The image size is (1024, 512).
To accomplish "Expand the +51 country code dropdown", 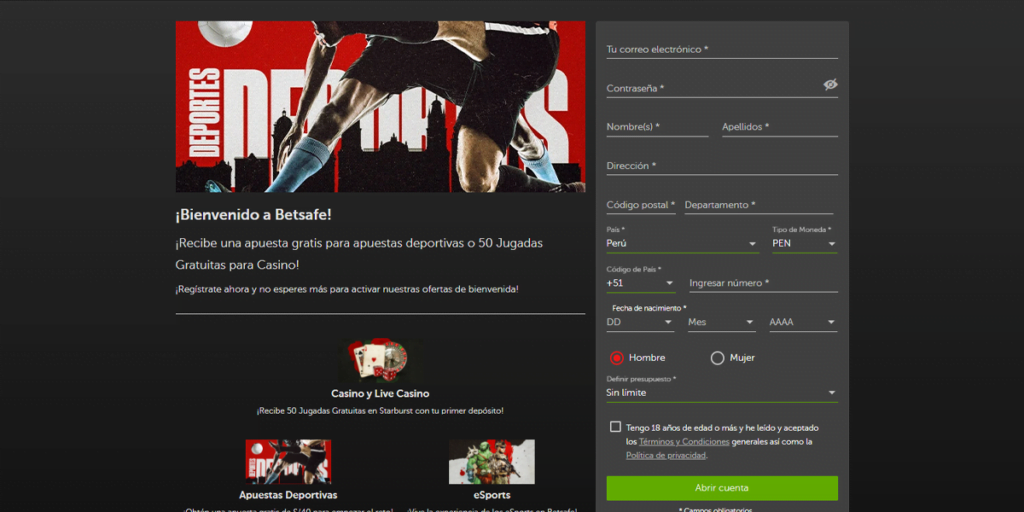I will (x=640, y=283).
